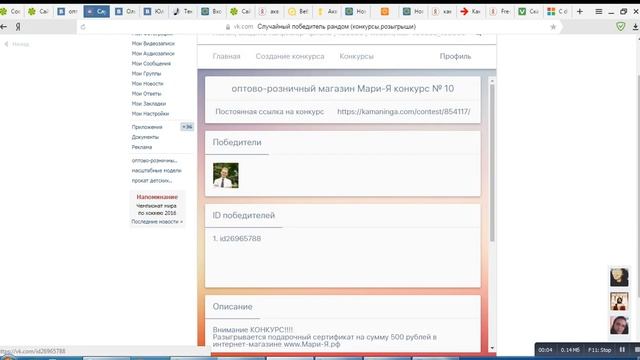Viewport: 640px width, 360px height.
Task: Open 'Мои Настройки' in the VK menu
Action: click(150, 114)
